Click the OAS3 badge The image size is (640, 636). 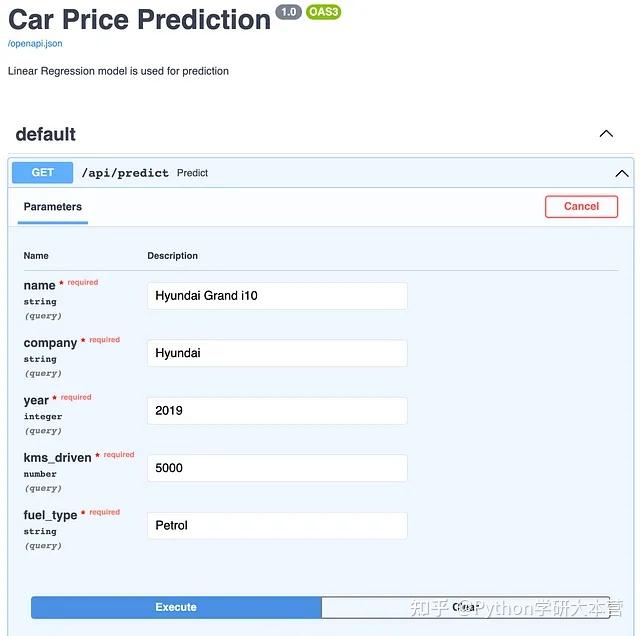323,12
